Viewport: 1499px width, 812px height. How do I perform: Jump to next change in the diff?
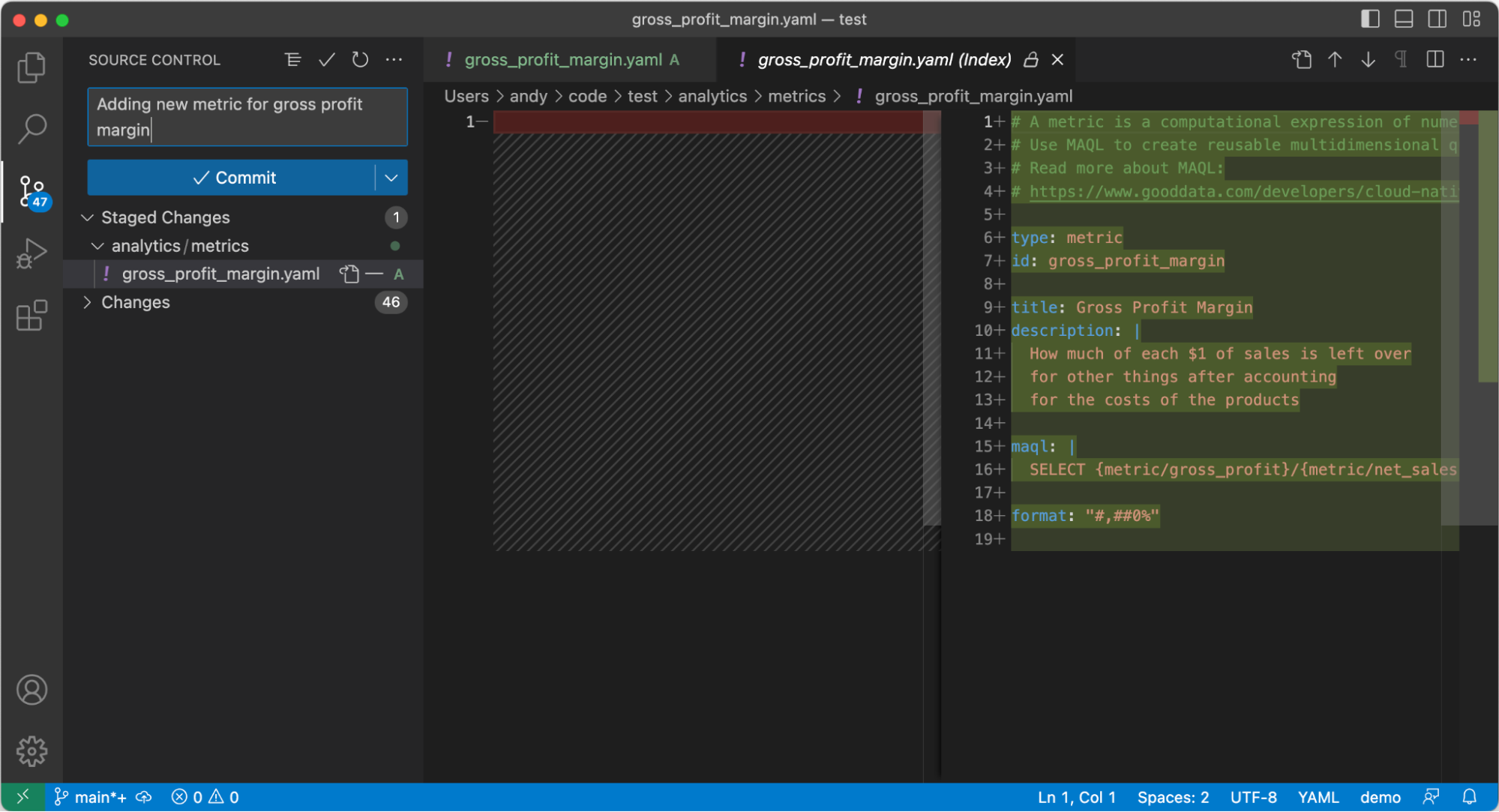tap(1368, 59)
